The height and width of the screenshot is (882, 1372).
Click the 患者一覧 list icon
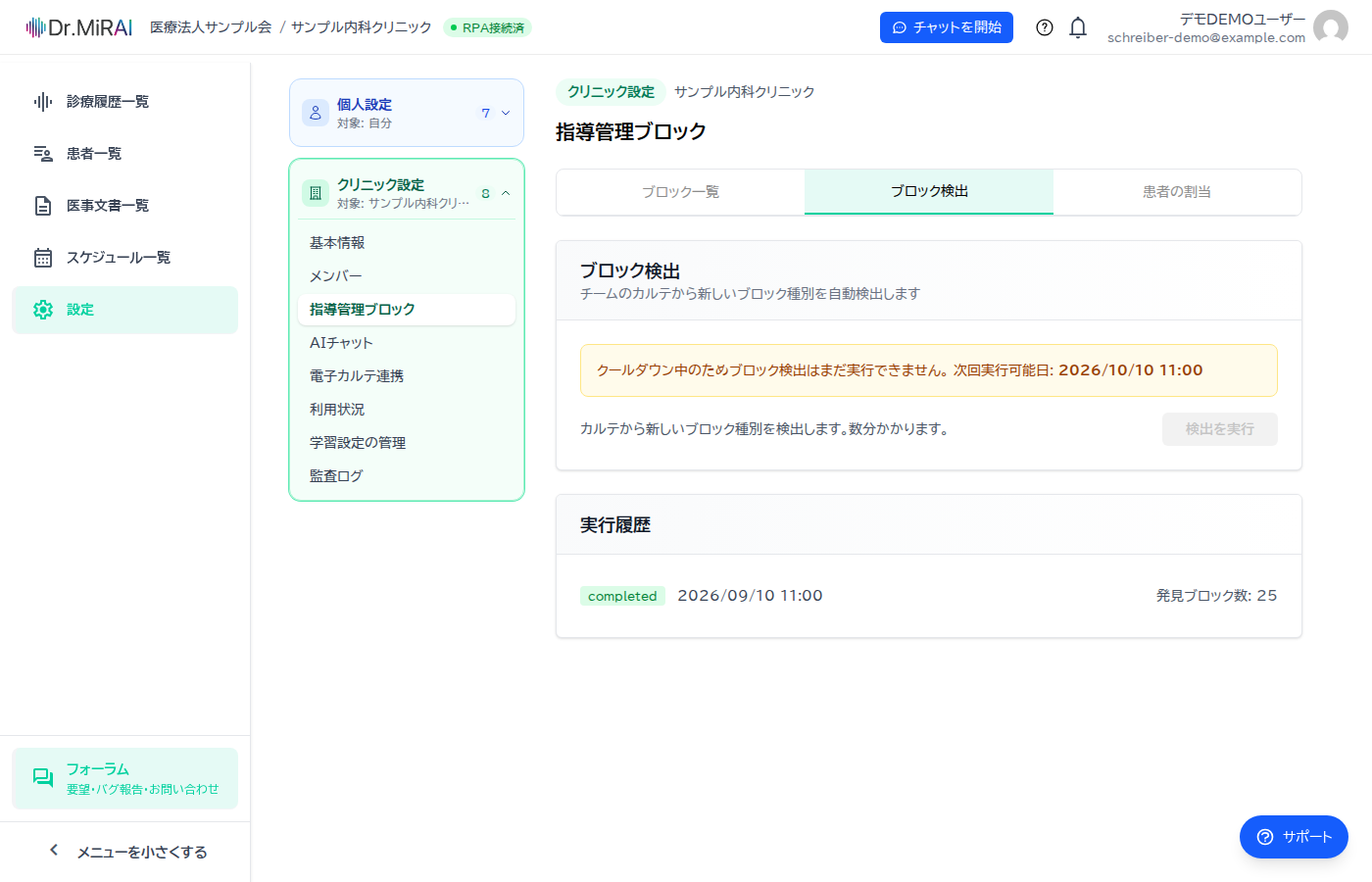pos(43,154)
